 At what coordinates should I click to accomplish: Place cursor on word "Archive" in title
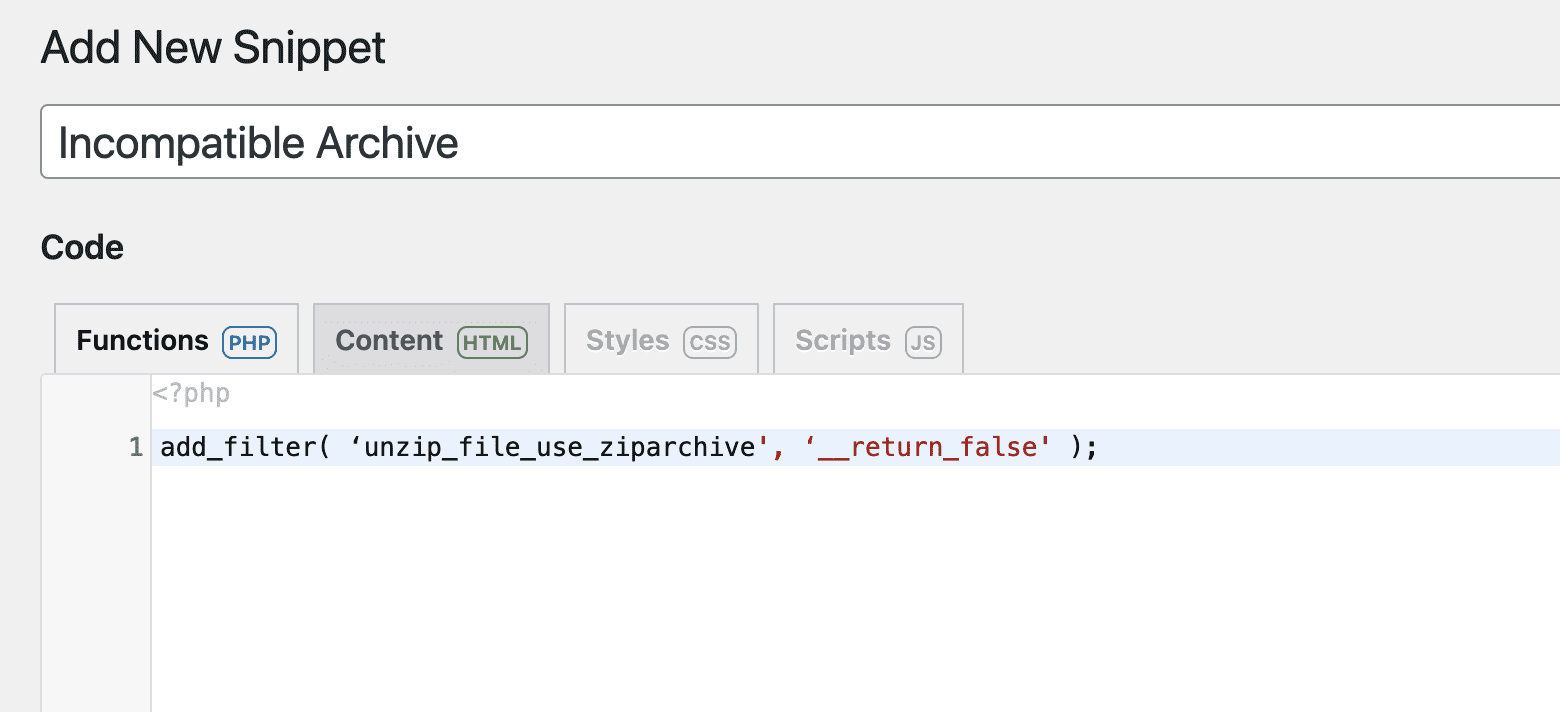coord(387,144)
